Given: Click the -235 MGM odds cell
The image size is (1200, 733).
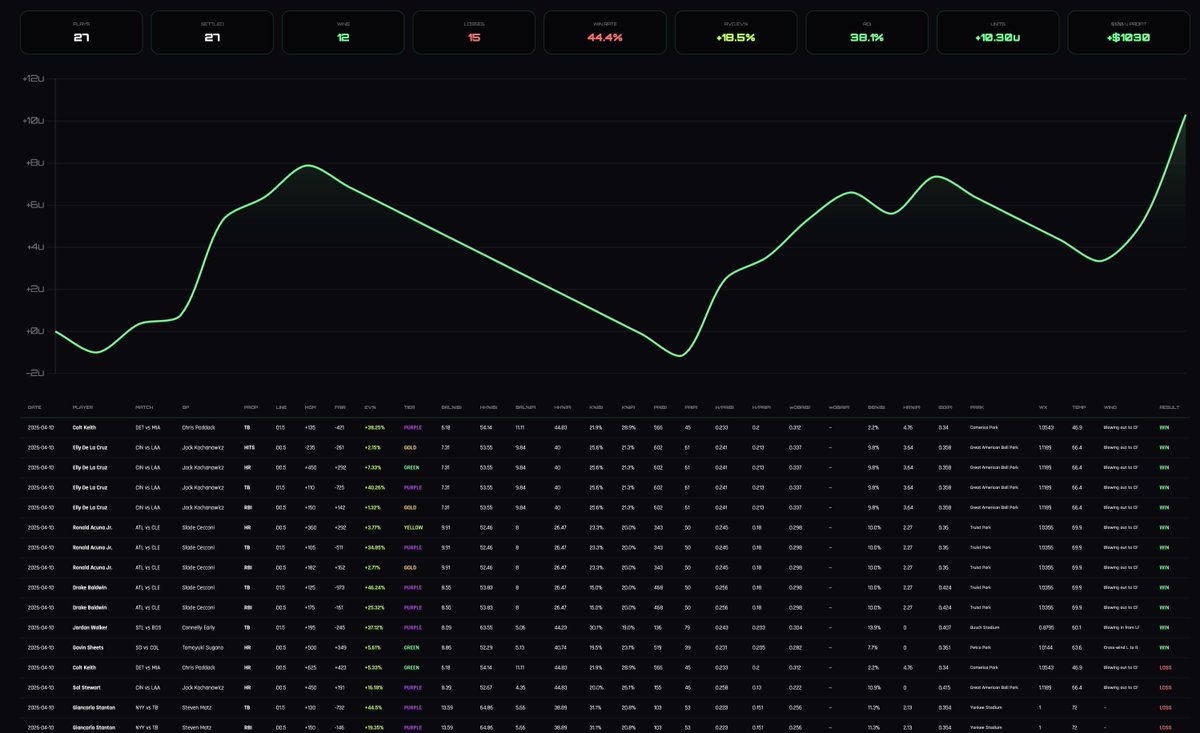Looking at the screenshot, I should tap(309, 447).
